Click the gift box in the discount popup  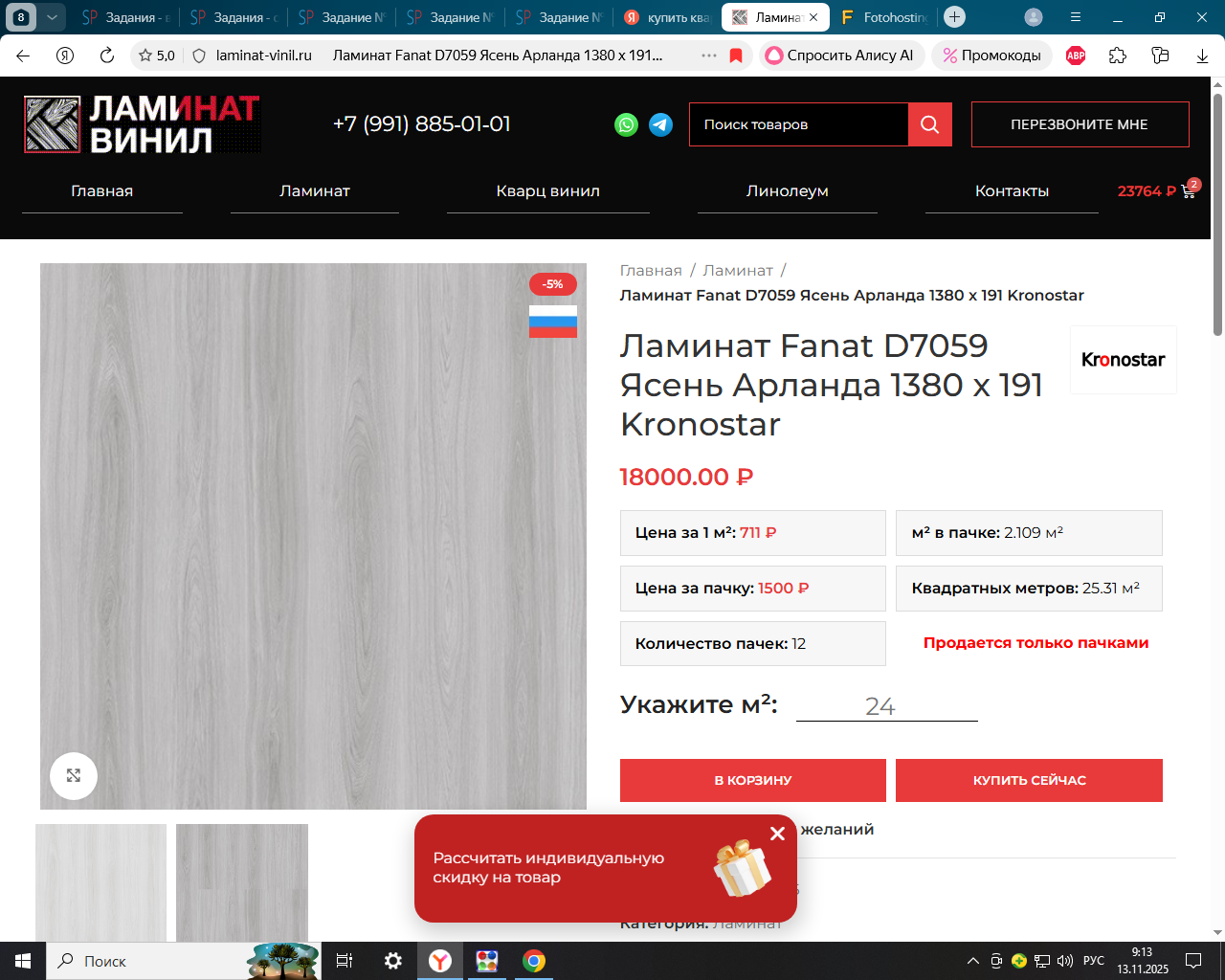click(x=742, y=868)
